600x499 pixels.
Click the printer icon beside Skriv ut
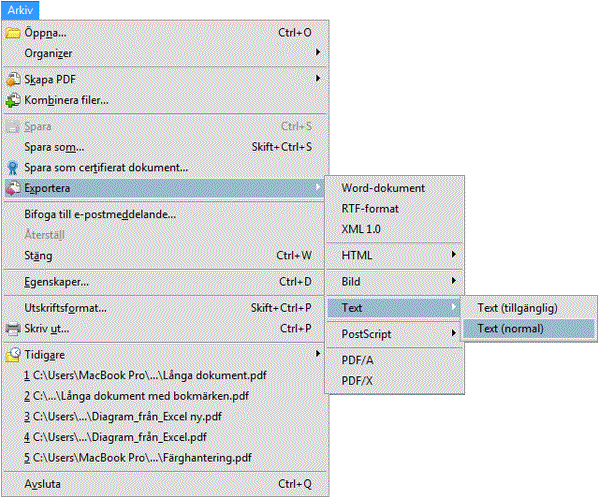(13, 328)
